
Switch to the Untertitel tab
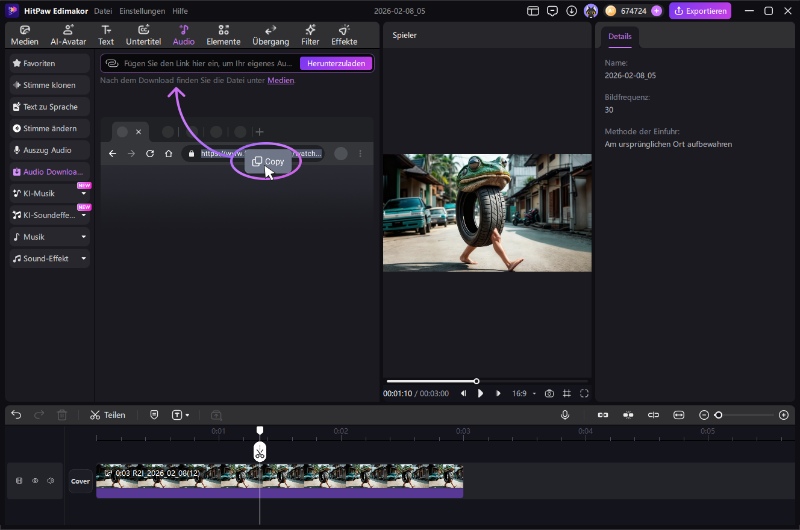[x=144, y=35]
